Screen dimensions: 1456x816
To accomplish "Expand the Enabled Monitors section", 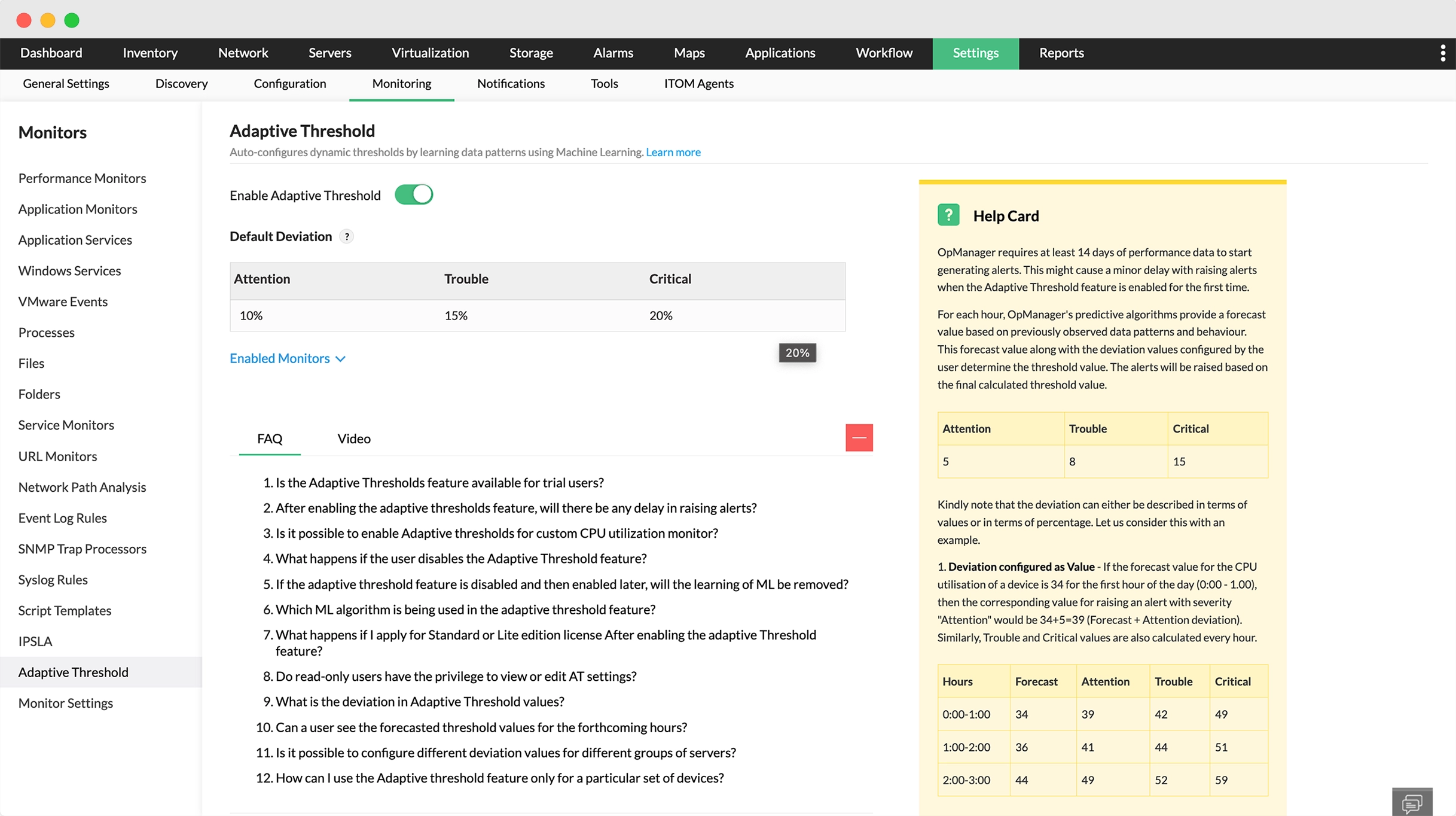I will [x=280, y=358].
